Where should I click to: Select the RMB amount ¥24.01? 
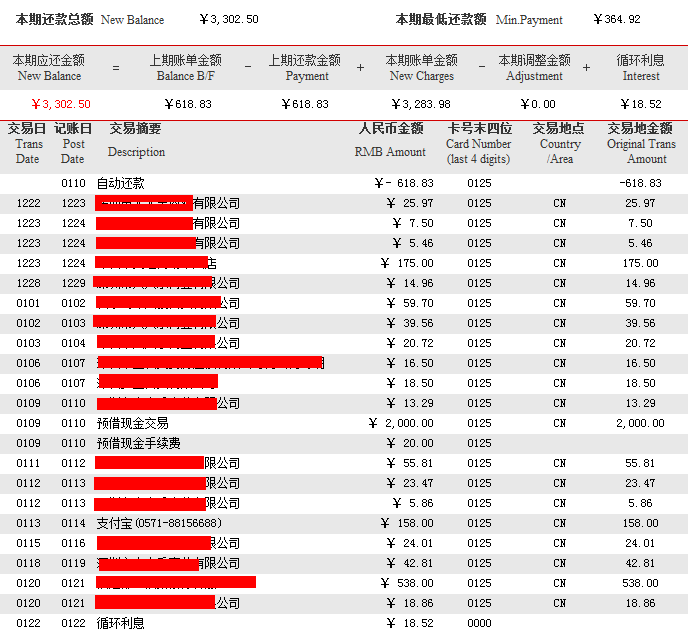pyautogui.click(x=410, y=543)
